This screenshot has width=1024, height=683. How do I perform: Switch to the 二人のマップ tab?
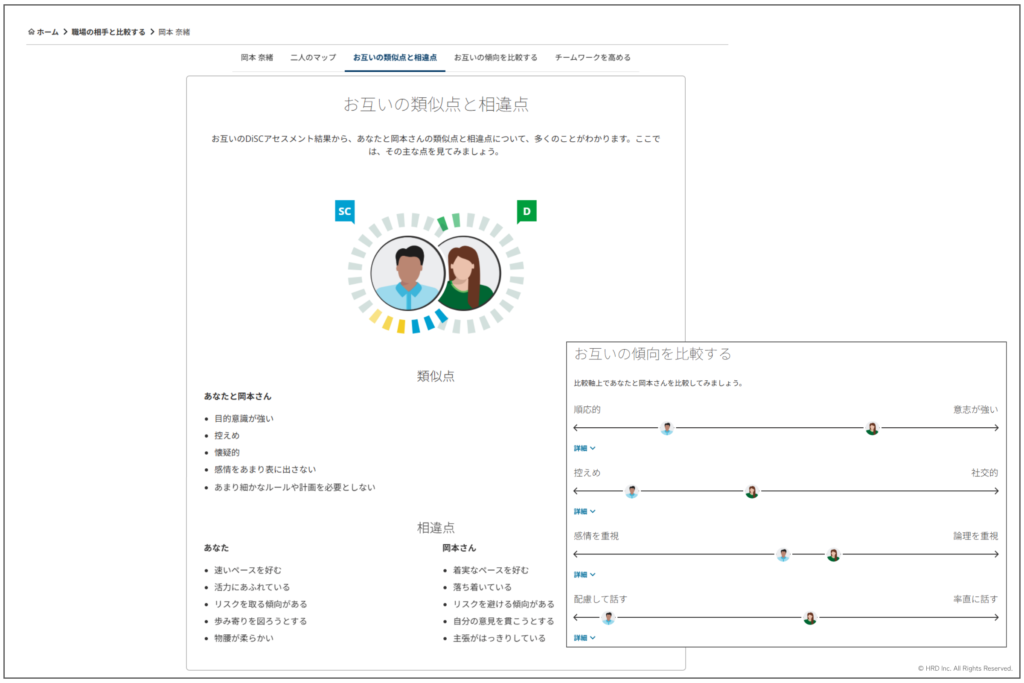[313, 58]
